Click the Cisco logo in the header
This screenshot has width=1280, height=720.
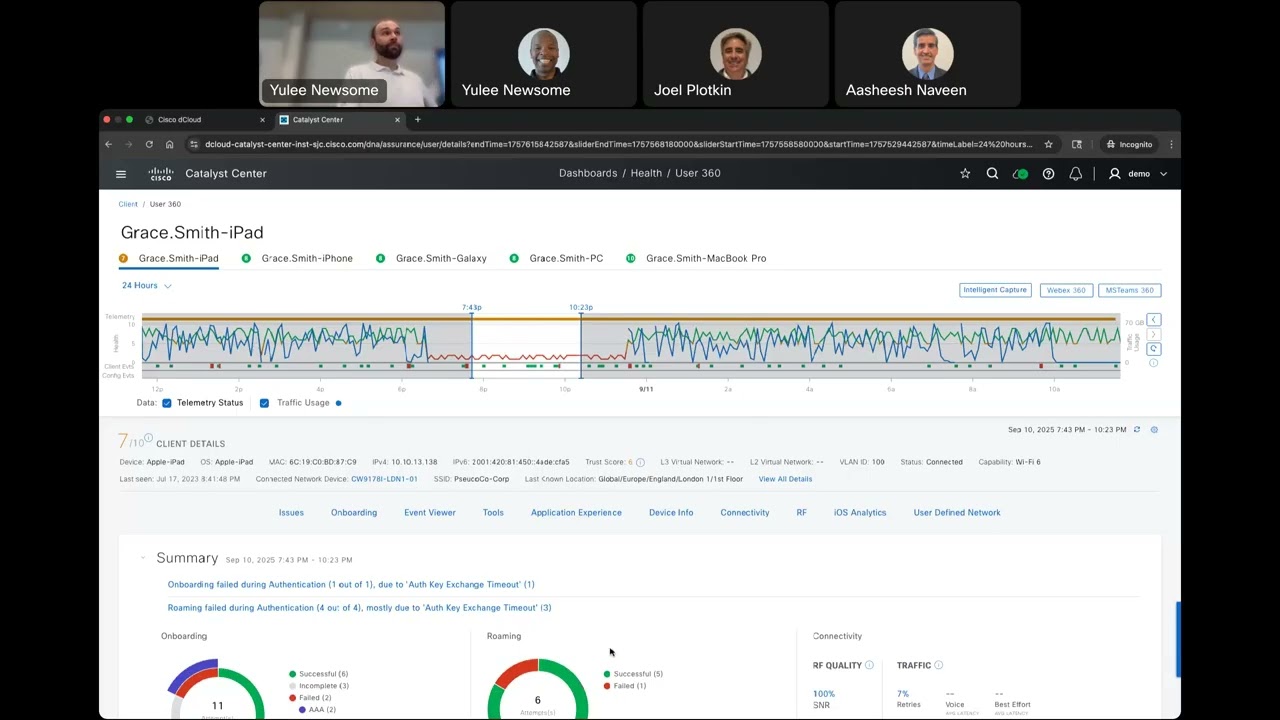point(161,174)
